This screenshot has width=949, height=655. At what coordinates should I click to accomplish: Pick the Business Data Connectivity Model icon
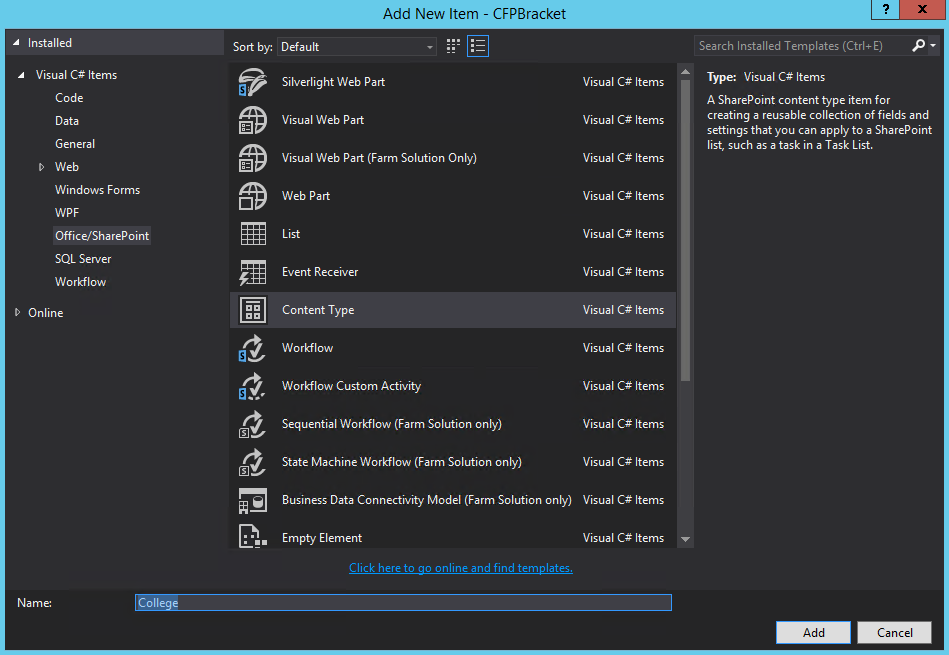(x=252, y=501)
